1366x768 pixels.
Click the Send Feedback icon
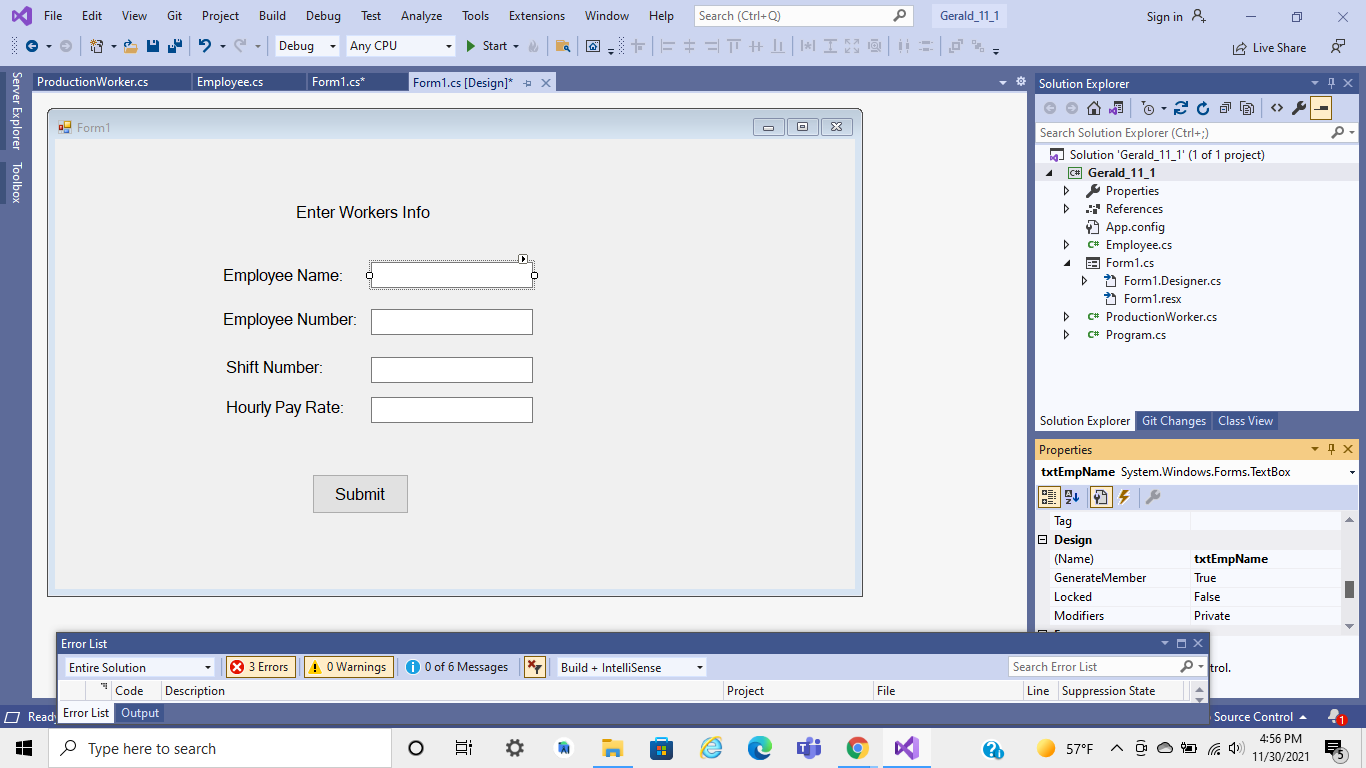1337,46
